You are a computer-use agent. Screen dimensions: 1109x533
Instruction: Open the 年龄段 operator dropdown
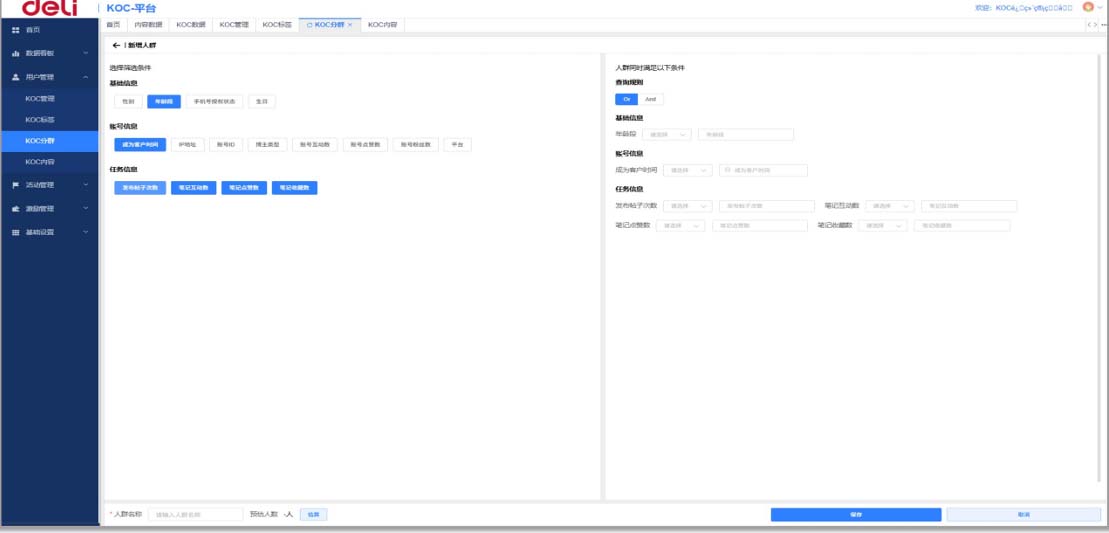tap(669, 134)
